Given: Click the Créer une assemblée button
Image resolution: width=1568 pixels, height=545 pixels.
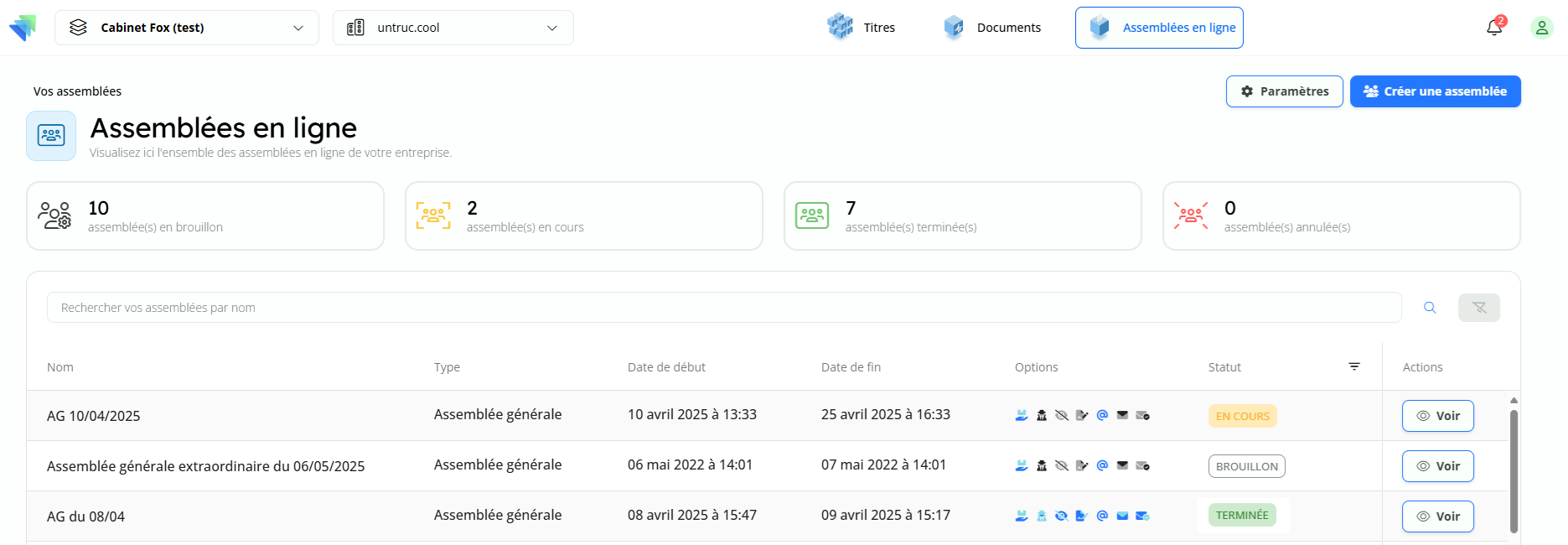Looking at the screenshot, I should pos(1435,91).
